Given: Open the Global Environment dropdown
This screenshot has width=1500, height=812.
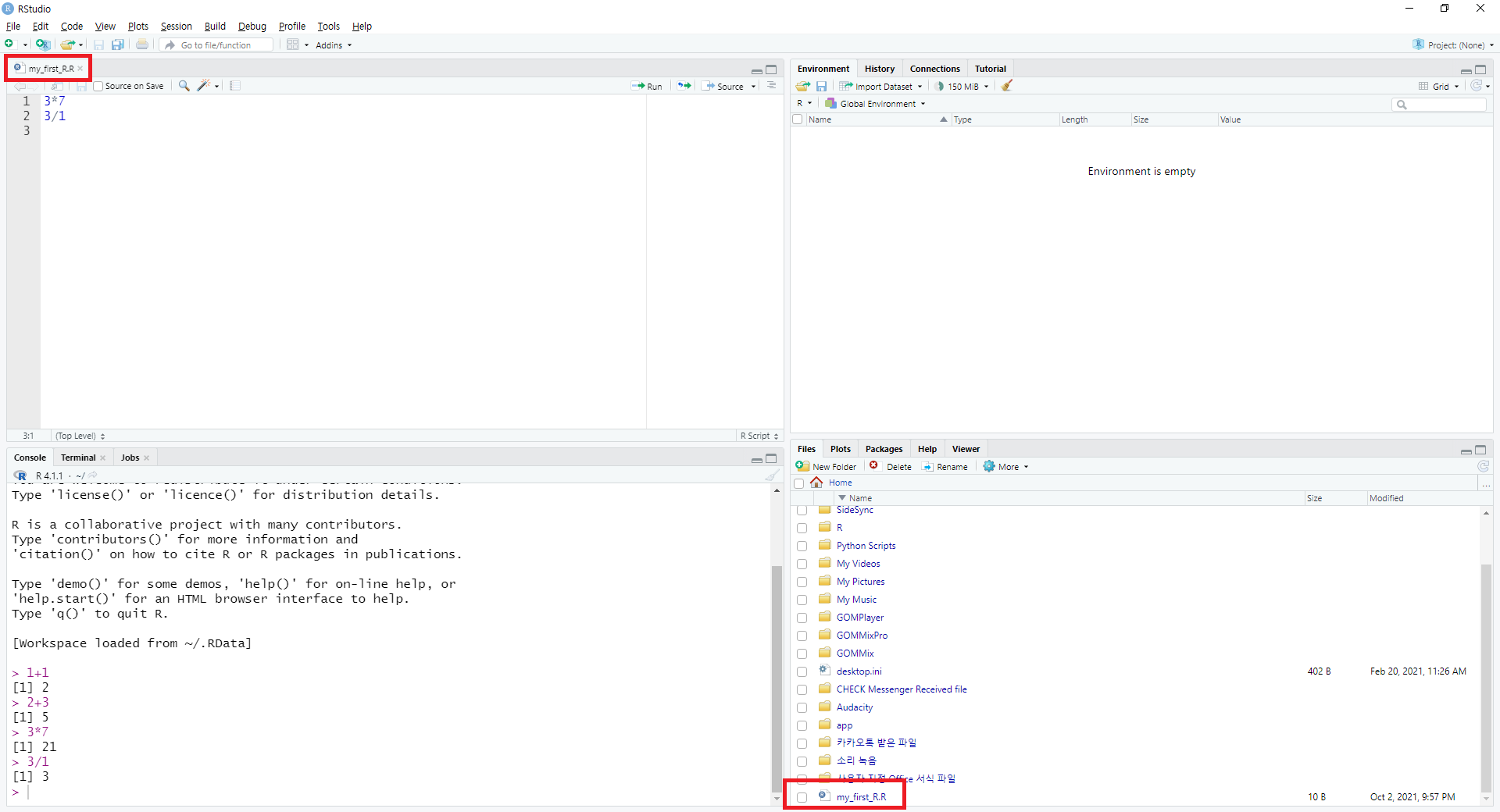Looking at the screenshot, I should (x=876, y=104).
